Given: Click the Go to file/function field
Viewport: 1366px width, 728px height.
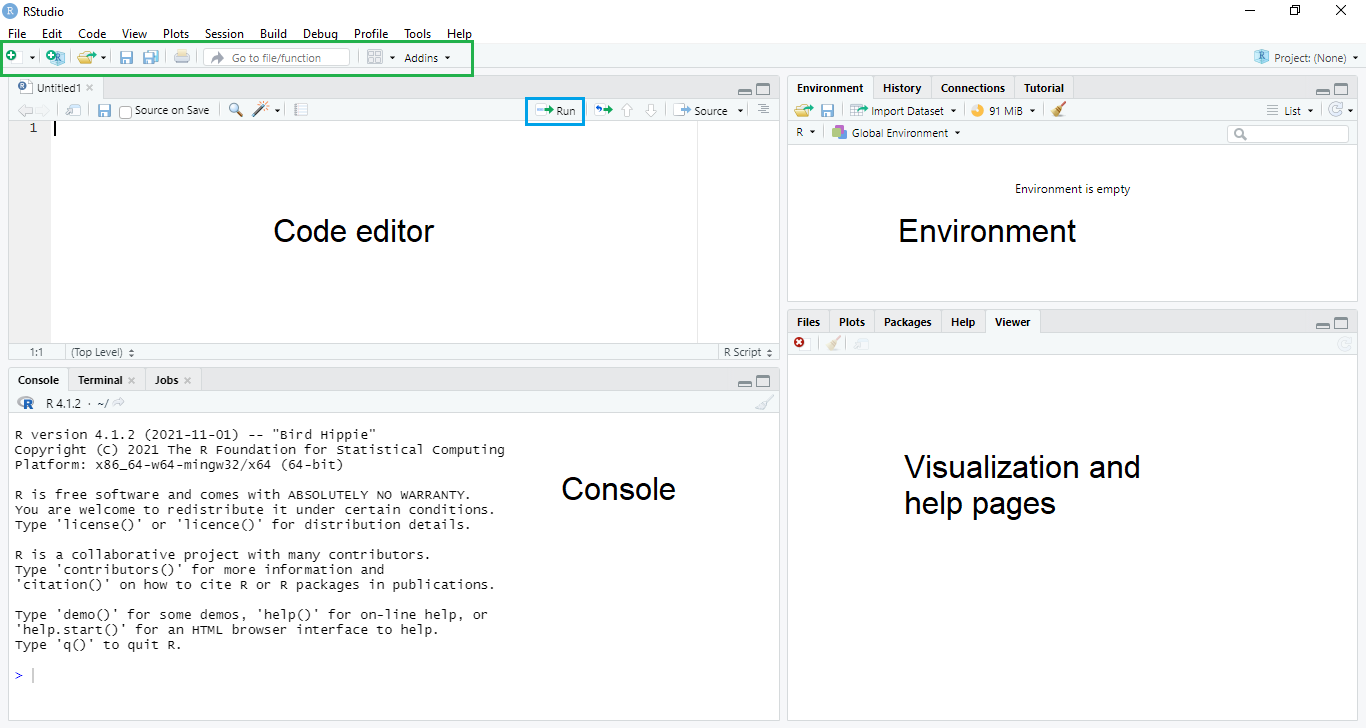Looking at the screenshot, I should [x=277, y=58].
